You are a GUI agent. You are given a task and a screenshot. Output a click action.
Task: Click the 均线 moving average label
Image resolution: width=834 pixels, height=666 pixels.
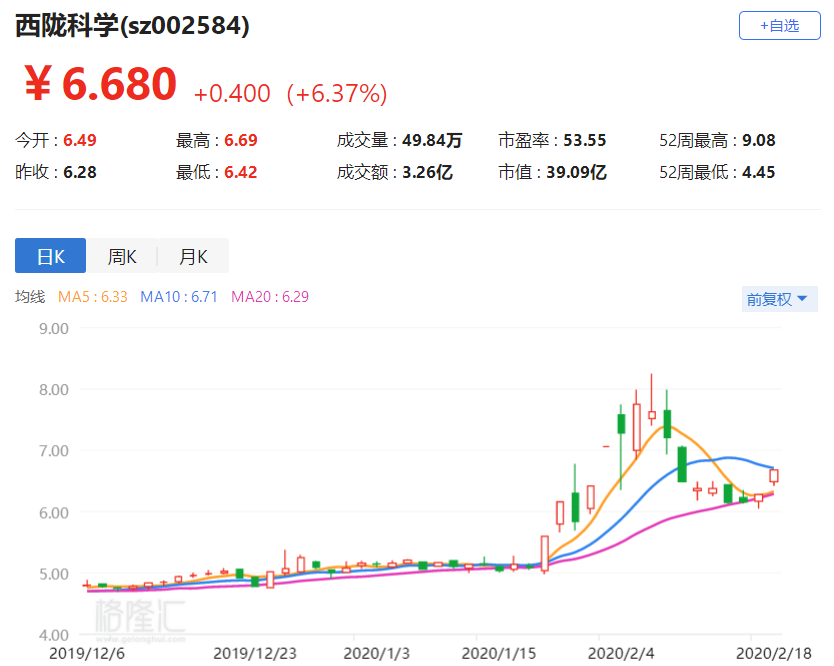tap(30, 296)
